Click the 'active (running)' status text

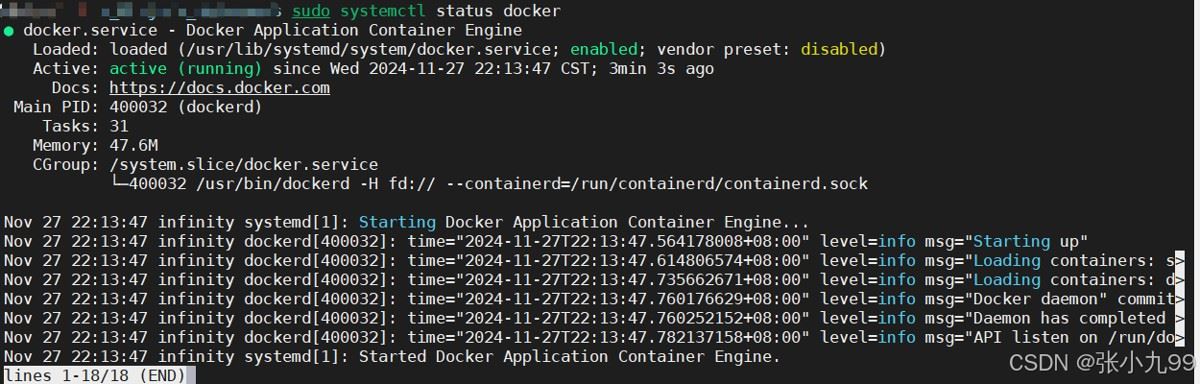pyautogui.click(x=185, y=69)
